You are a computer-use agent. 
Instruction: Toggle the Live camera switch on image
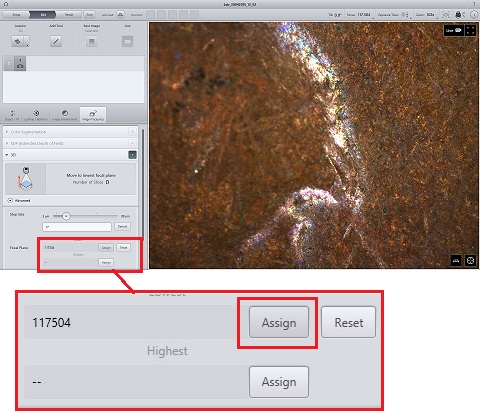(454, 30)
